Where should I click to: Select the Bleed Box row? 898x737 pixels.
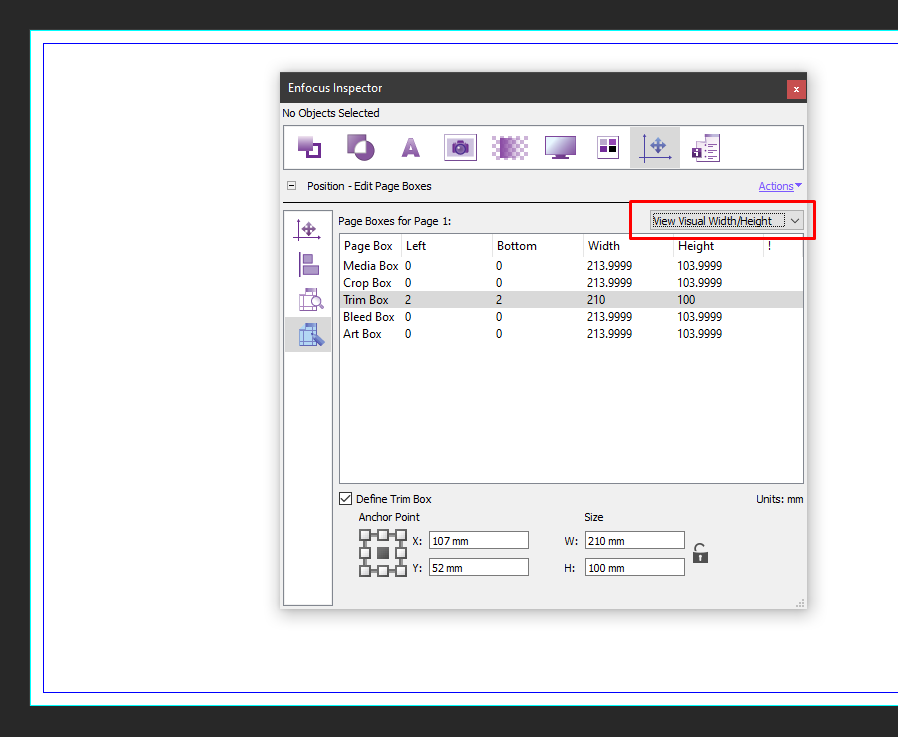[571, 317]
